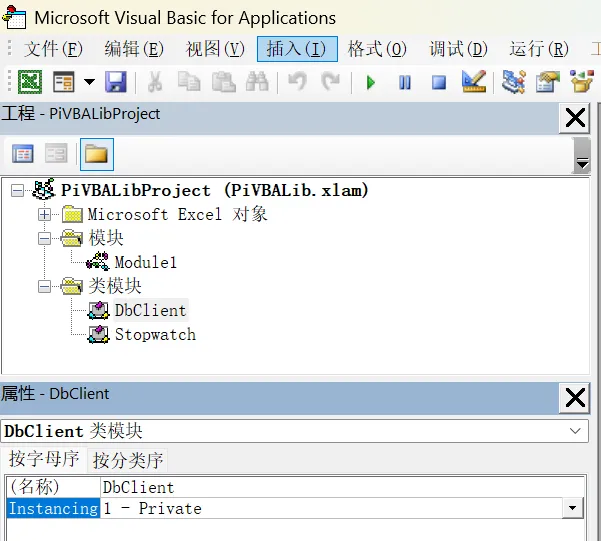Open the 文件(F) menu
This screenshot has width=601, height=541.
pos(53,49)
